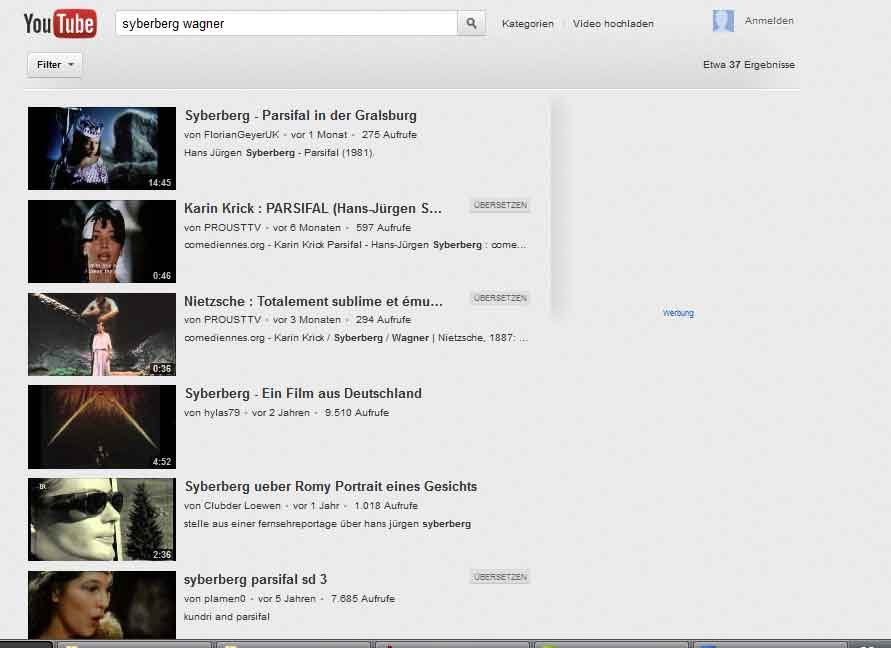The image size is (891, 648).
Task: Open the hylas79 uploader link
Action: point(221,413)
